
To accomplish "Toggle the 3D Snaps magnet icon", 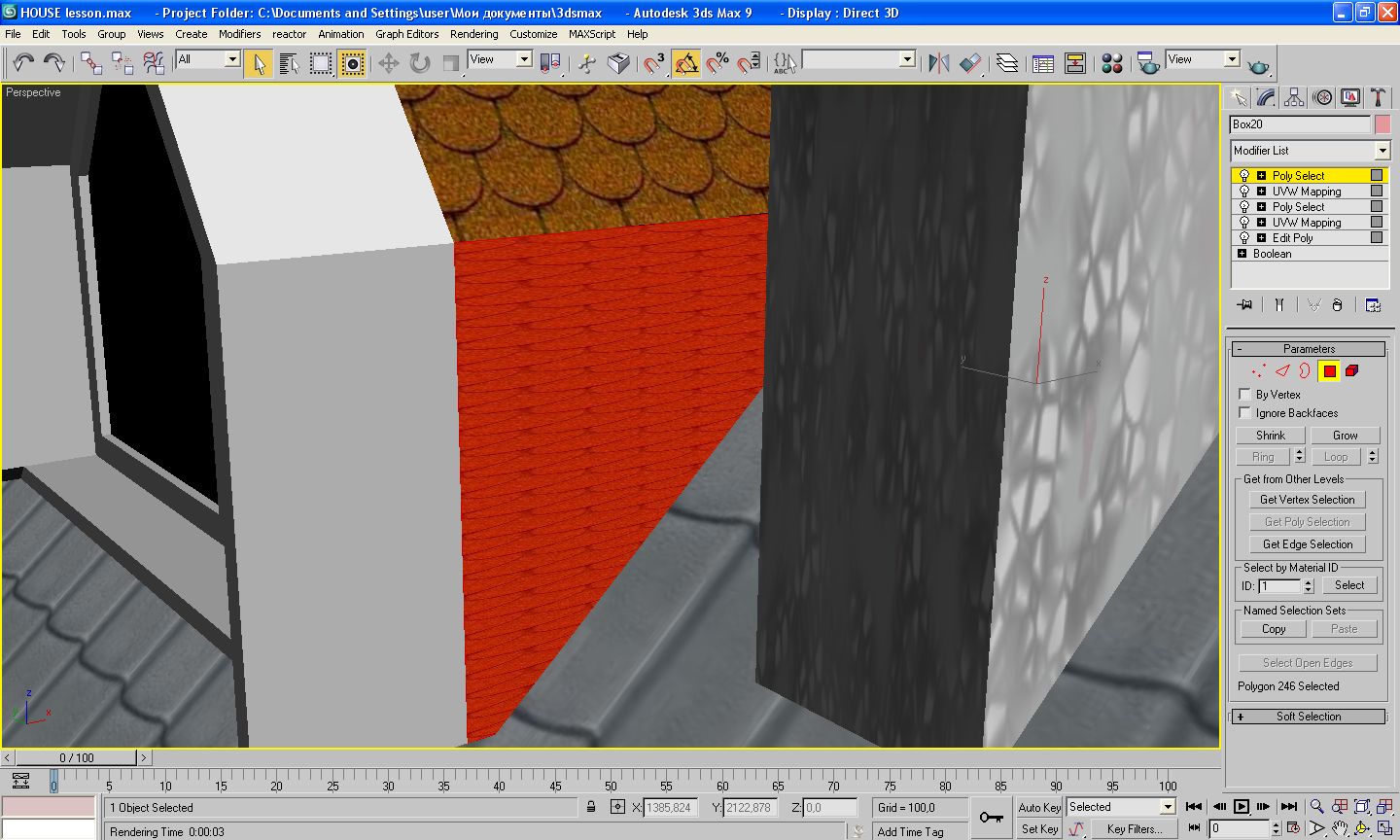I will point(655,63).
